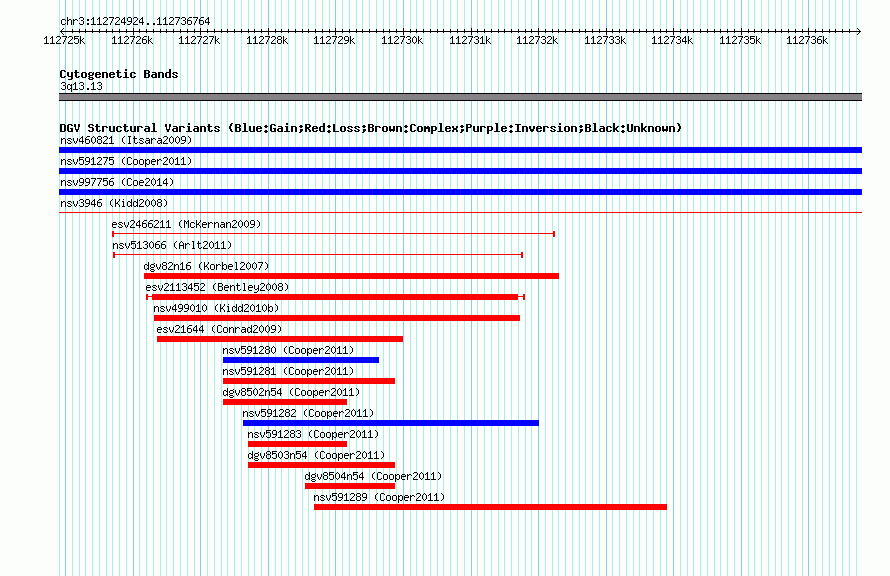Click the esv2113452 red loss bar

click(335, 297)
